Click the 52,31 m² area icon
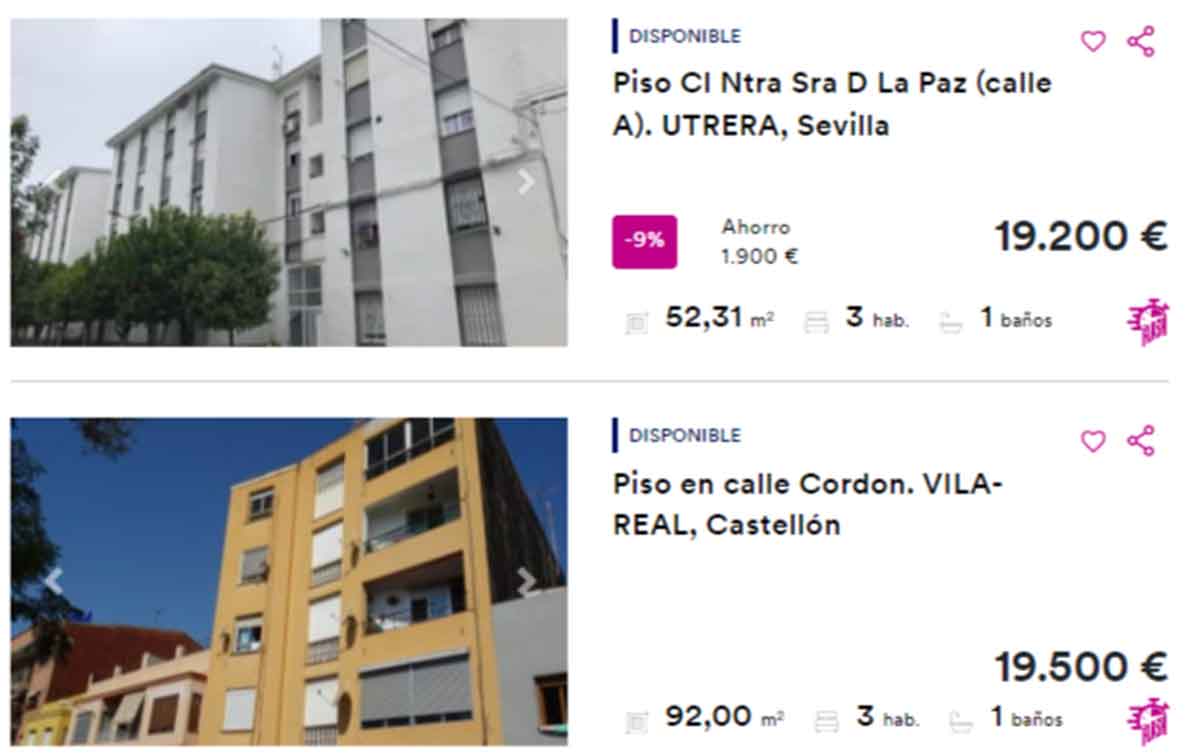 (637, 322)
